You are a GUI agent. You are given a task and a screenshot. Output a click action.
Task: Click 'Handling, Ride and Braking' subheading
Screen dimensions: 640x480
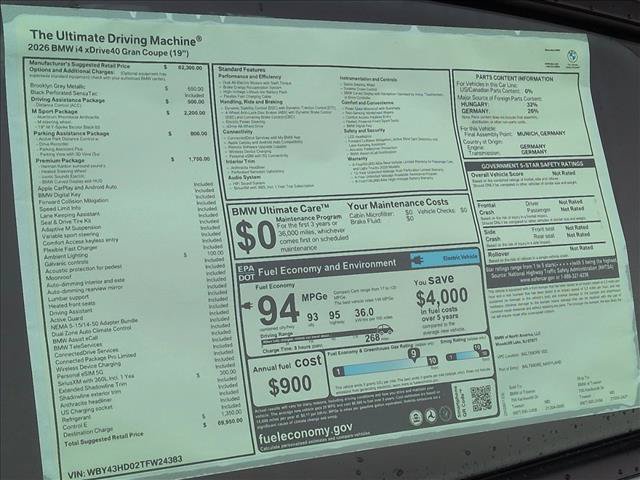click(251, 102)
